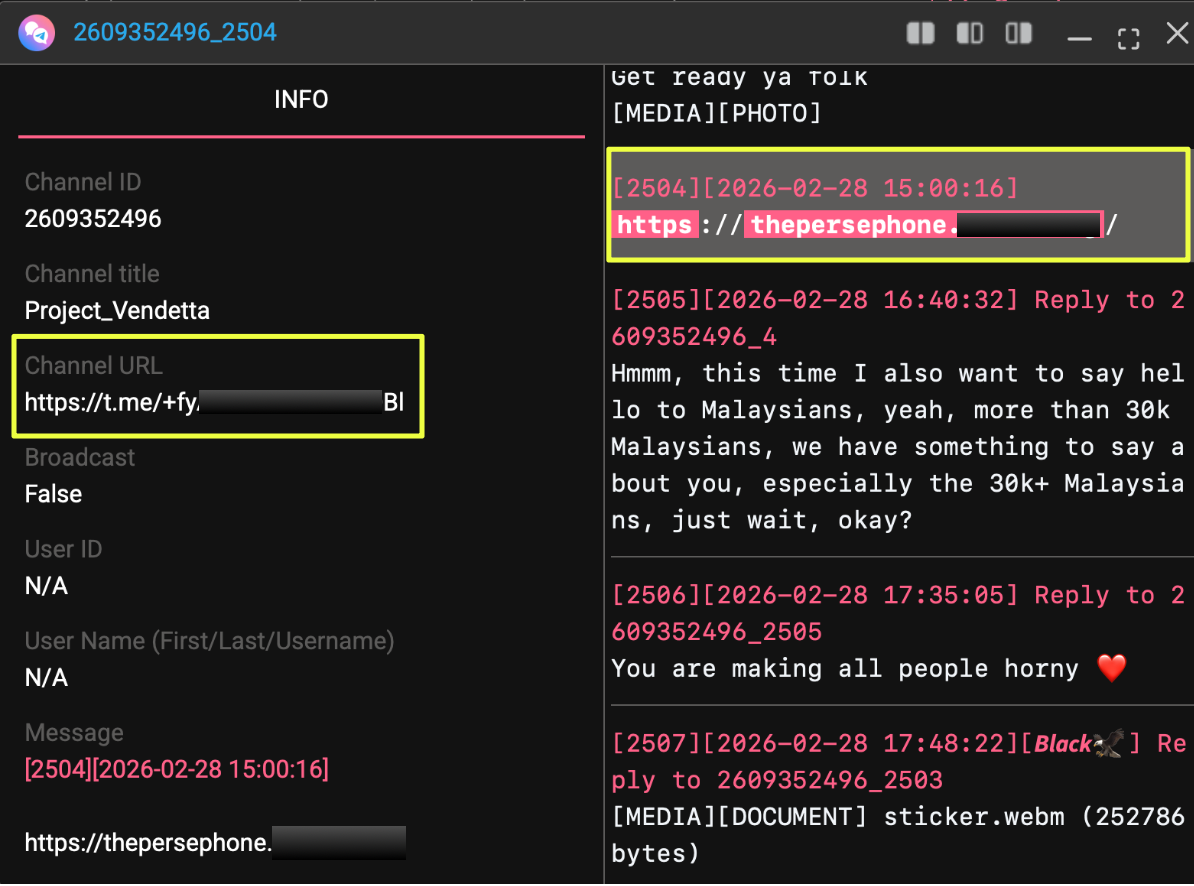Minimize the message viewer window
The height and width of the screenshot is (886, 1194).
[x=1079, y=38]
